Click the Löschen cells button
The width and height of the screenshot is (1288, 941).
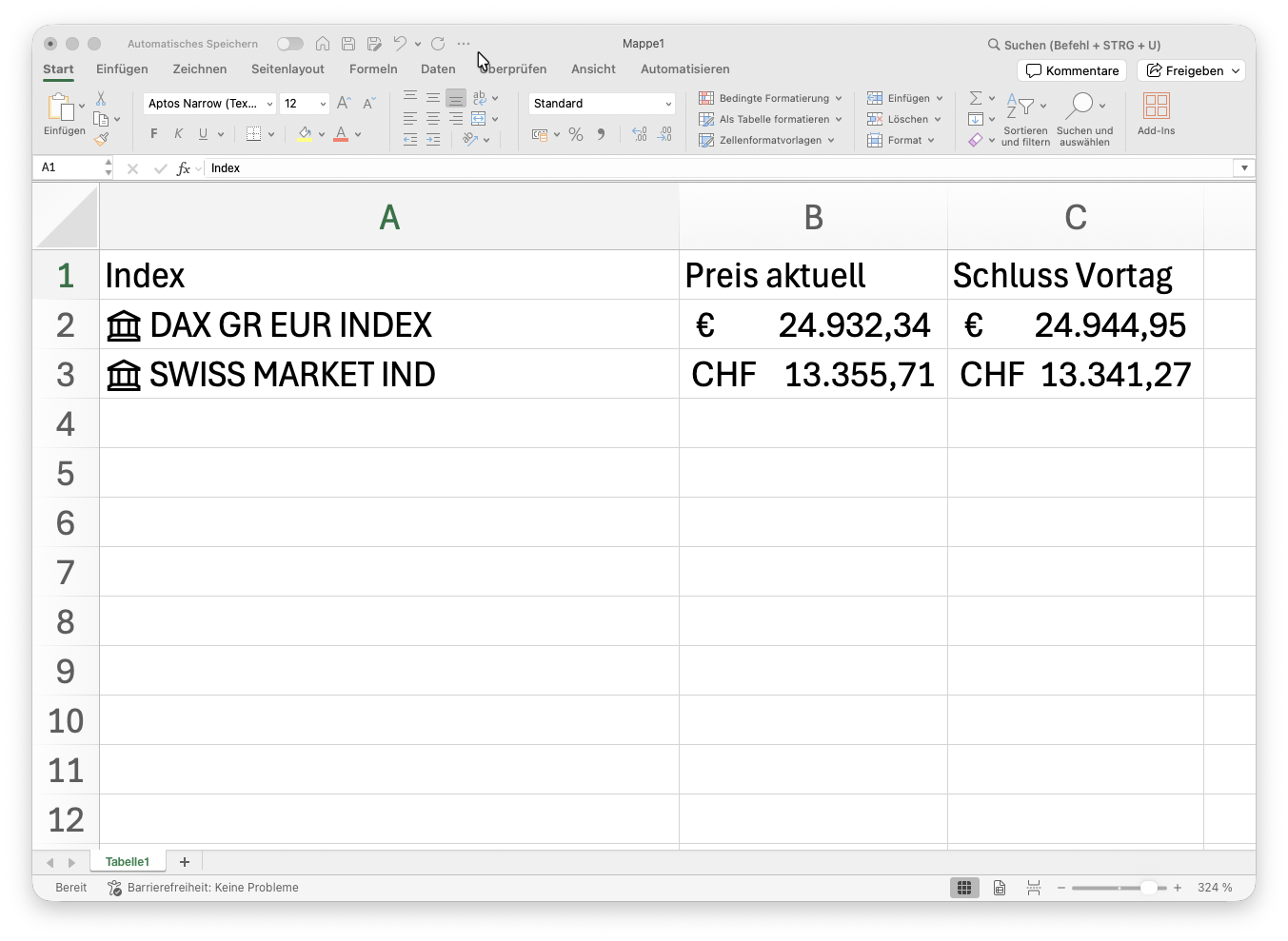point(903,120)
